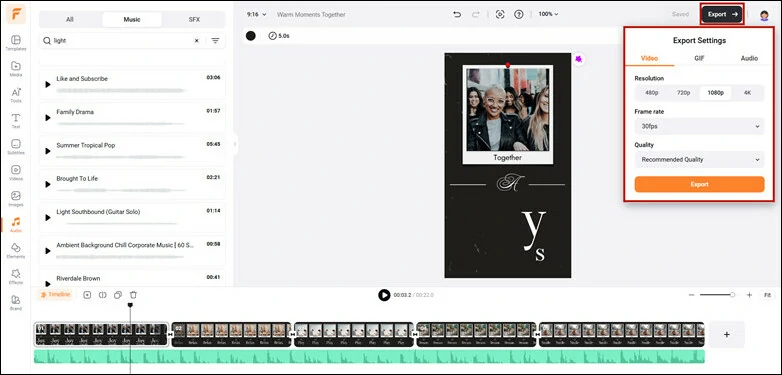Select the GIF export tab
The width and height of the screenshot is (782, 375).
click(x=699, y=58)
